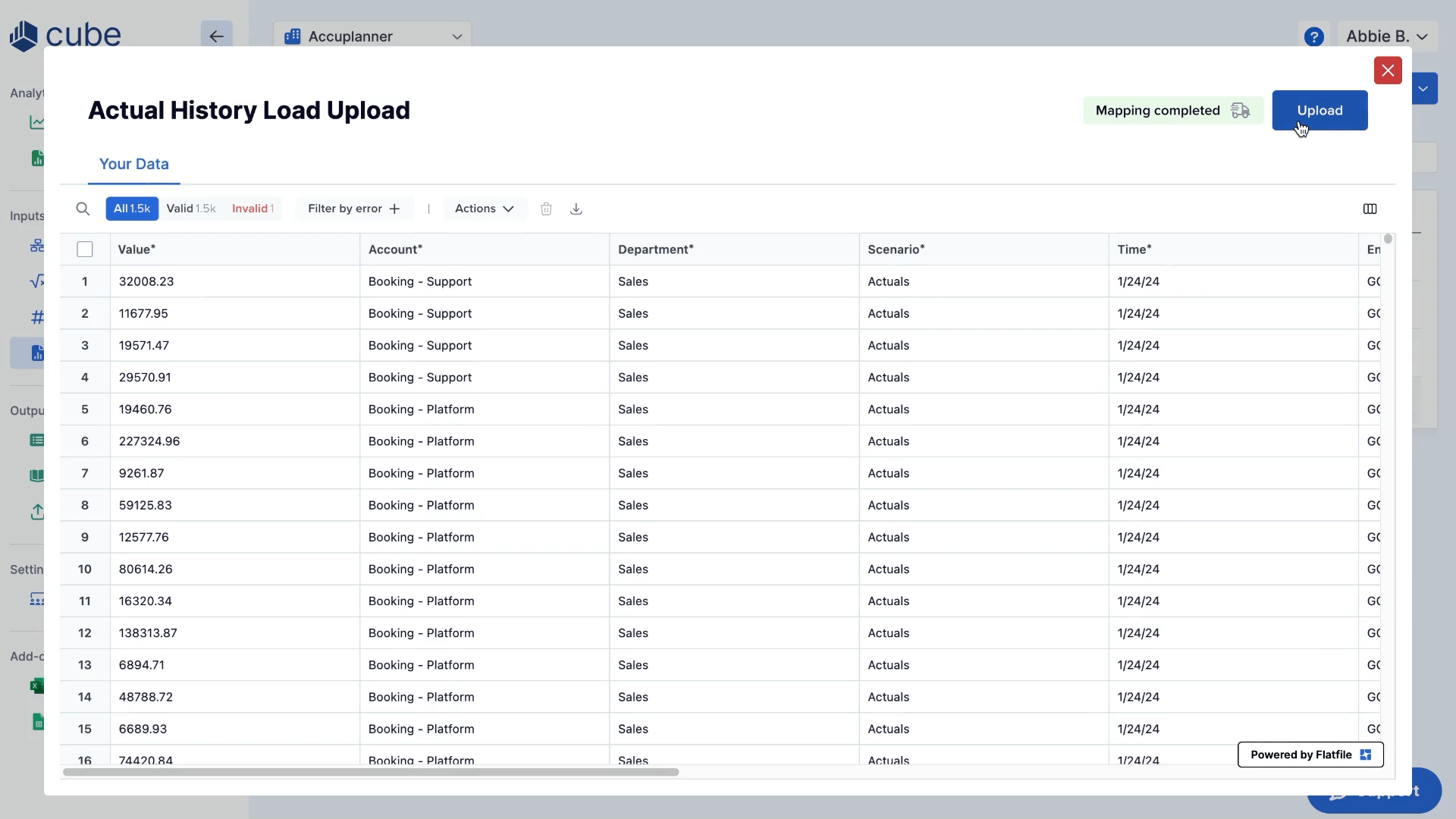
Task: Open the column layout icon at right
Action: coord(1370,209)
